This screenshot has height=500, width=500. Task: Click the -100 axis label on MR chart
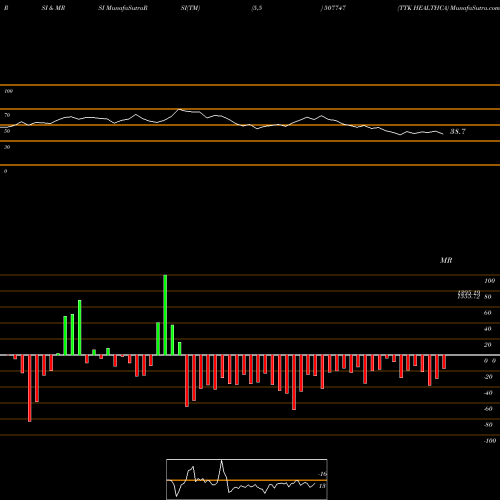point(490,441)
